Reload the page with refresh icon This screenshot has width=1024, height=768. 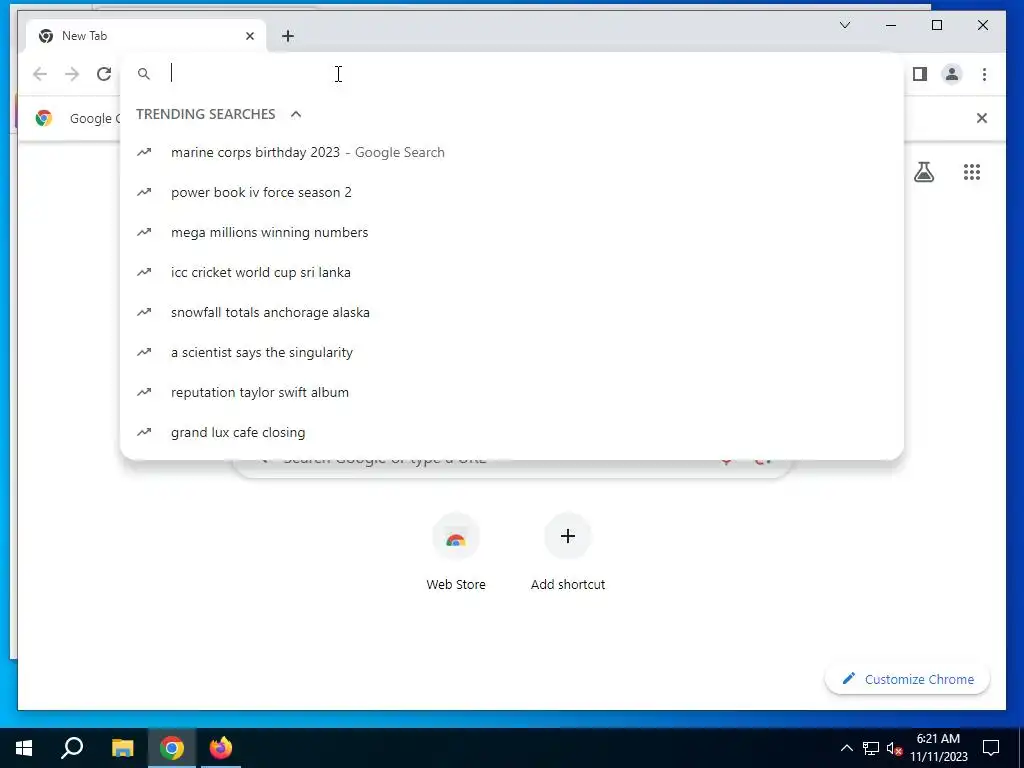pos(104,74)
